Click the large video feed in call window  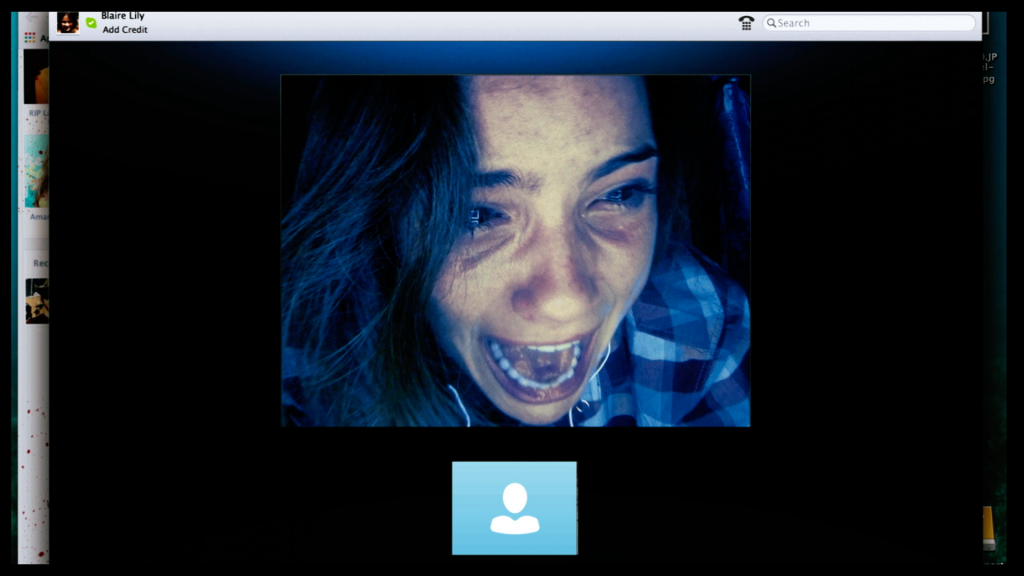click(515, 250)
